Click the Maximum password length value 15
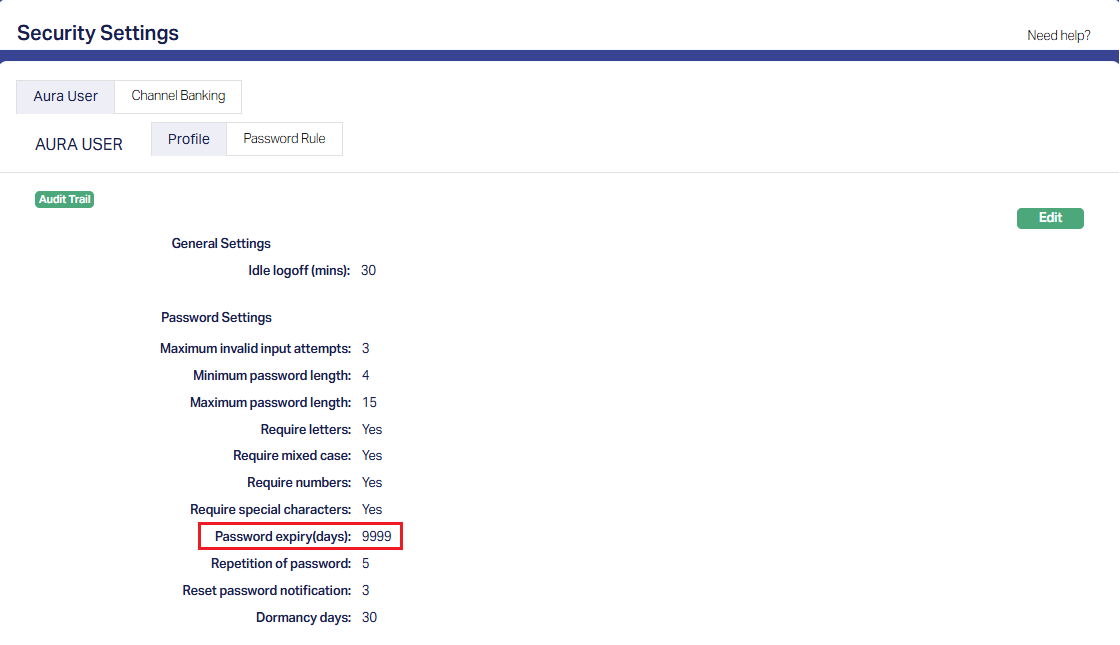 click(369, 403)
